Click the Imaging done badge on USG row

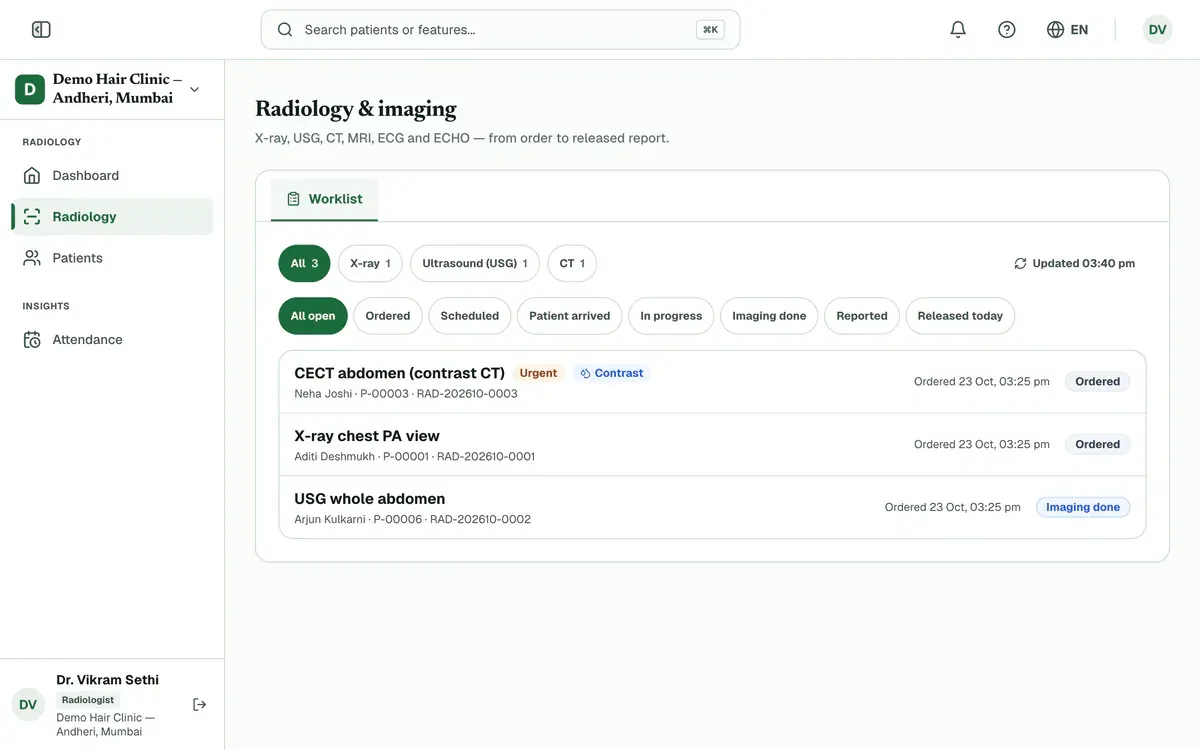click(1083, 507)
